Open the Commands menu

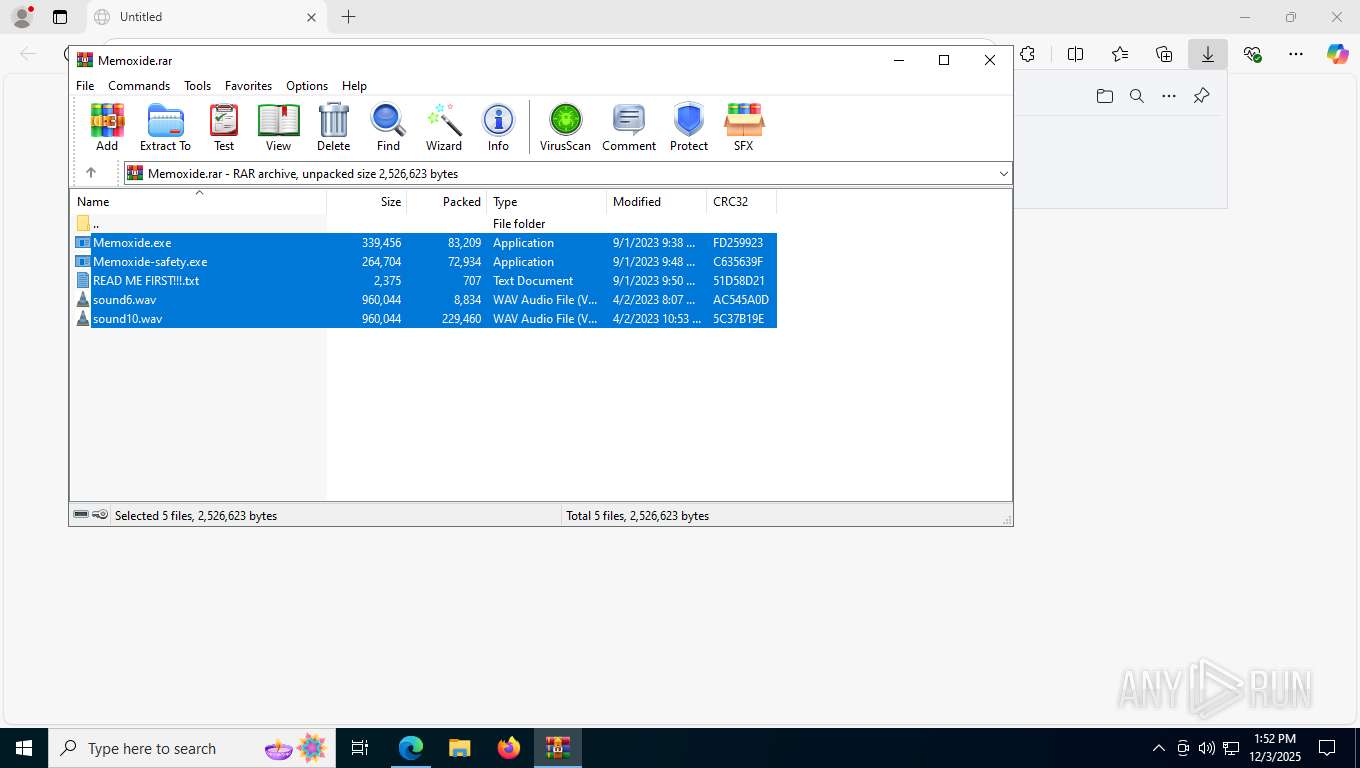(x=139, y=86)
